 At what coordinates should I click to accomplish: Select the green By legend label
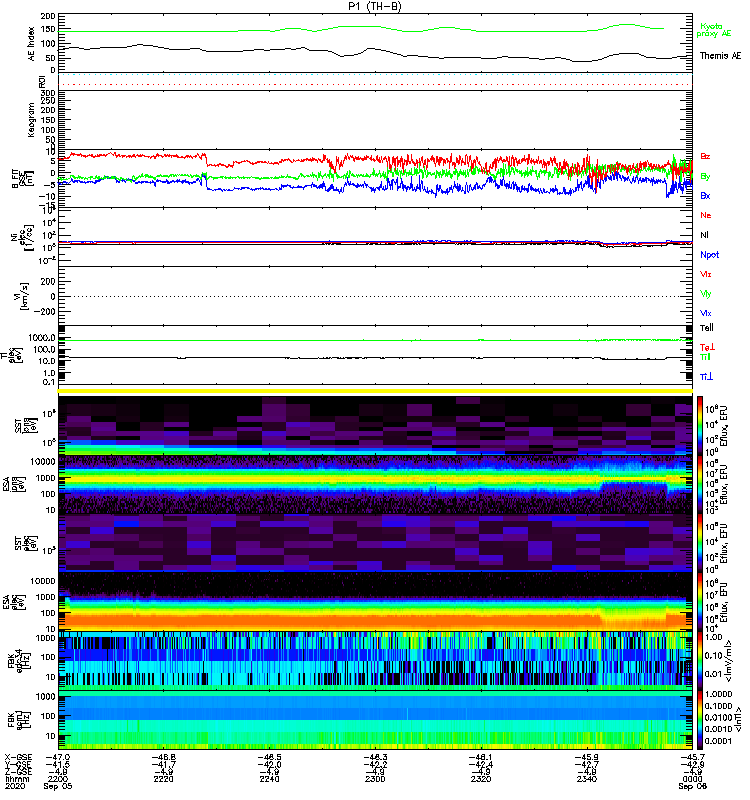[x=705, y=177]
